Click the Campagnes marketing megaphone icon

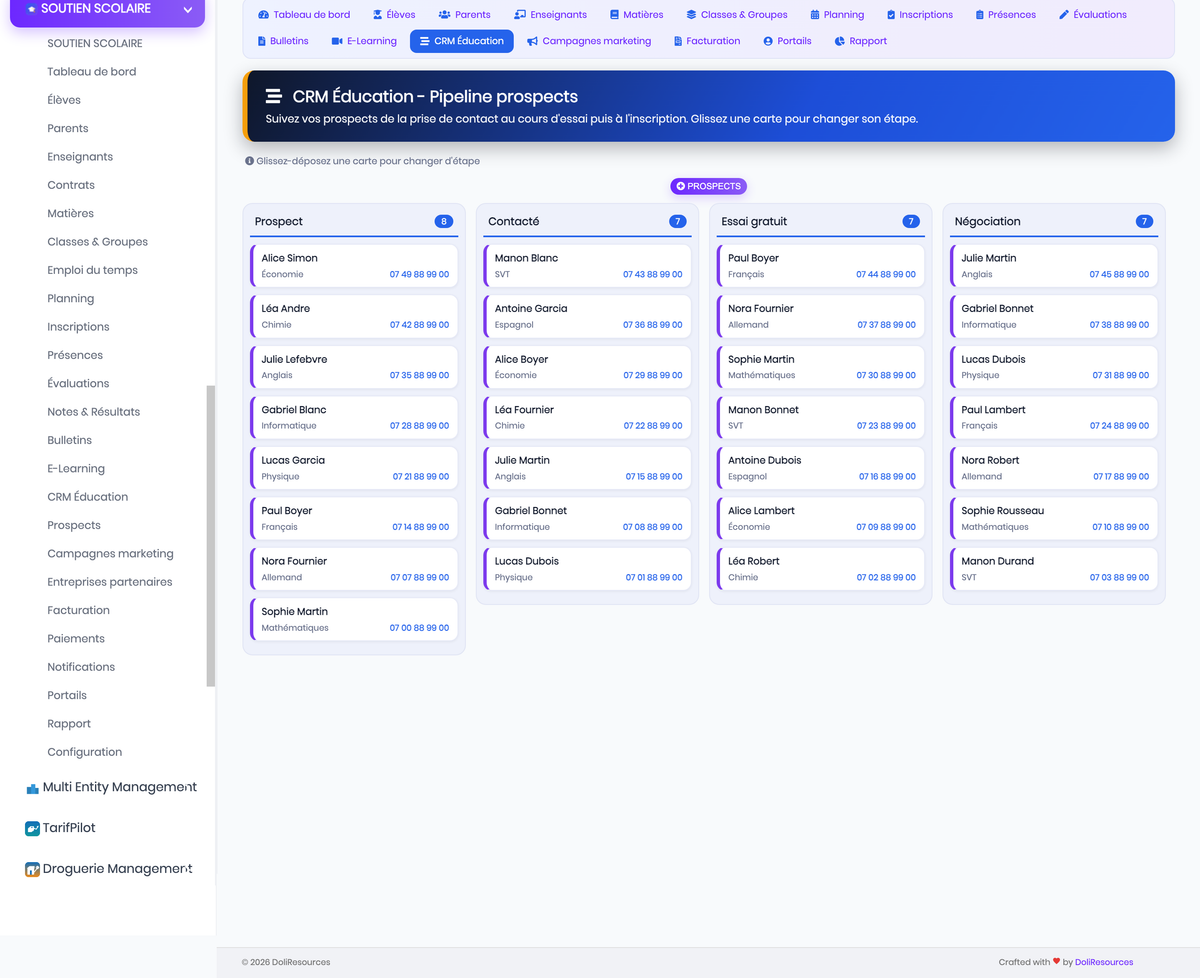(533, 41)
